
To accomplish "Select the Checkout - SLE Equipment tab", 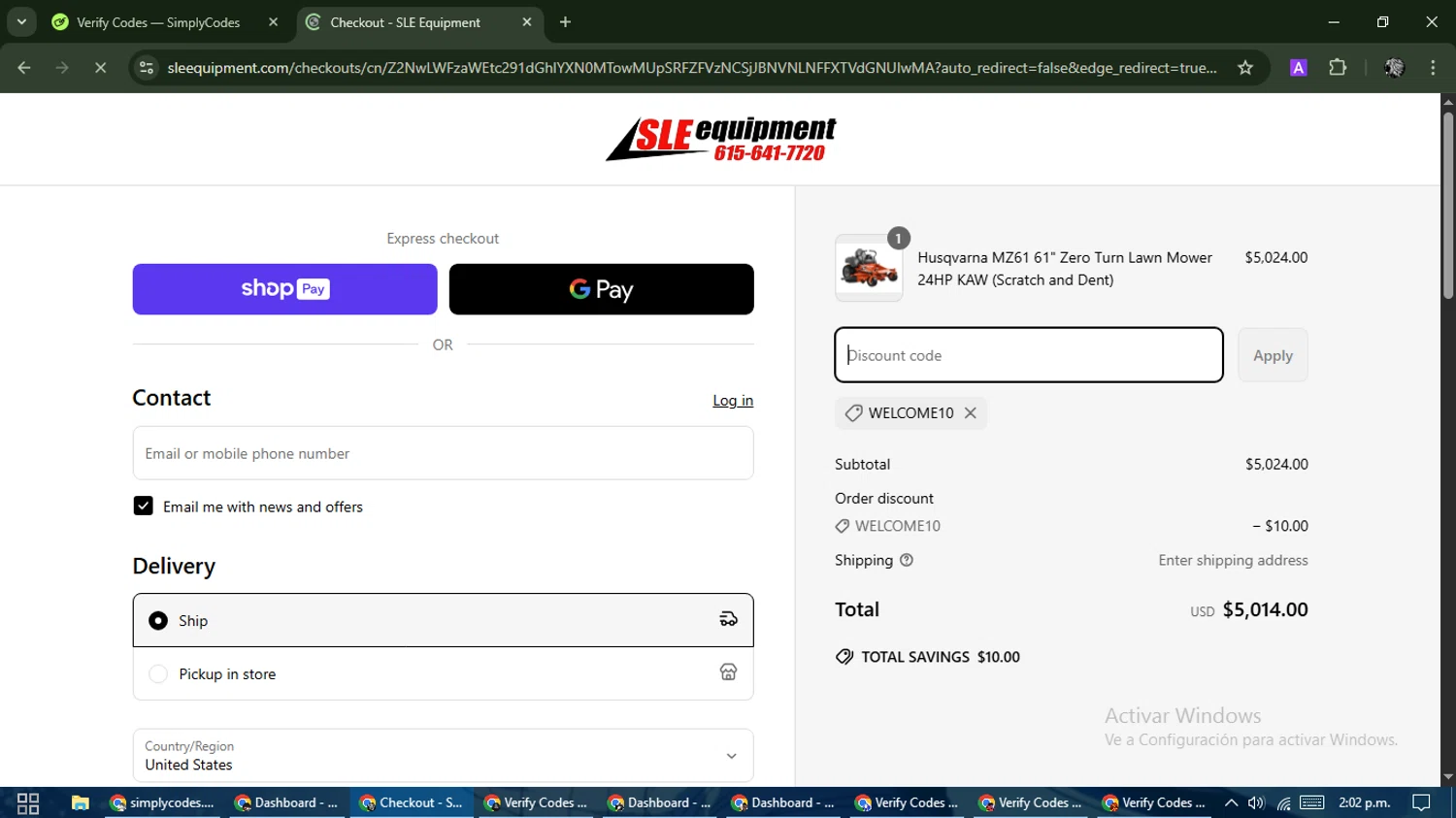I will click(x=406, y=22).
